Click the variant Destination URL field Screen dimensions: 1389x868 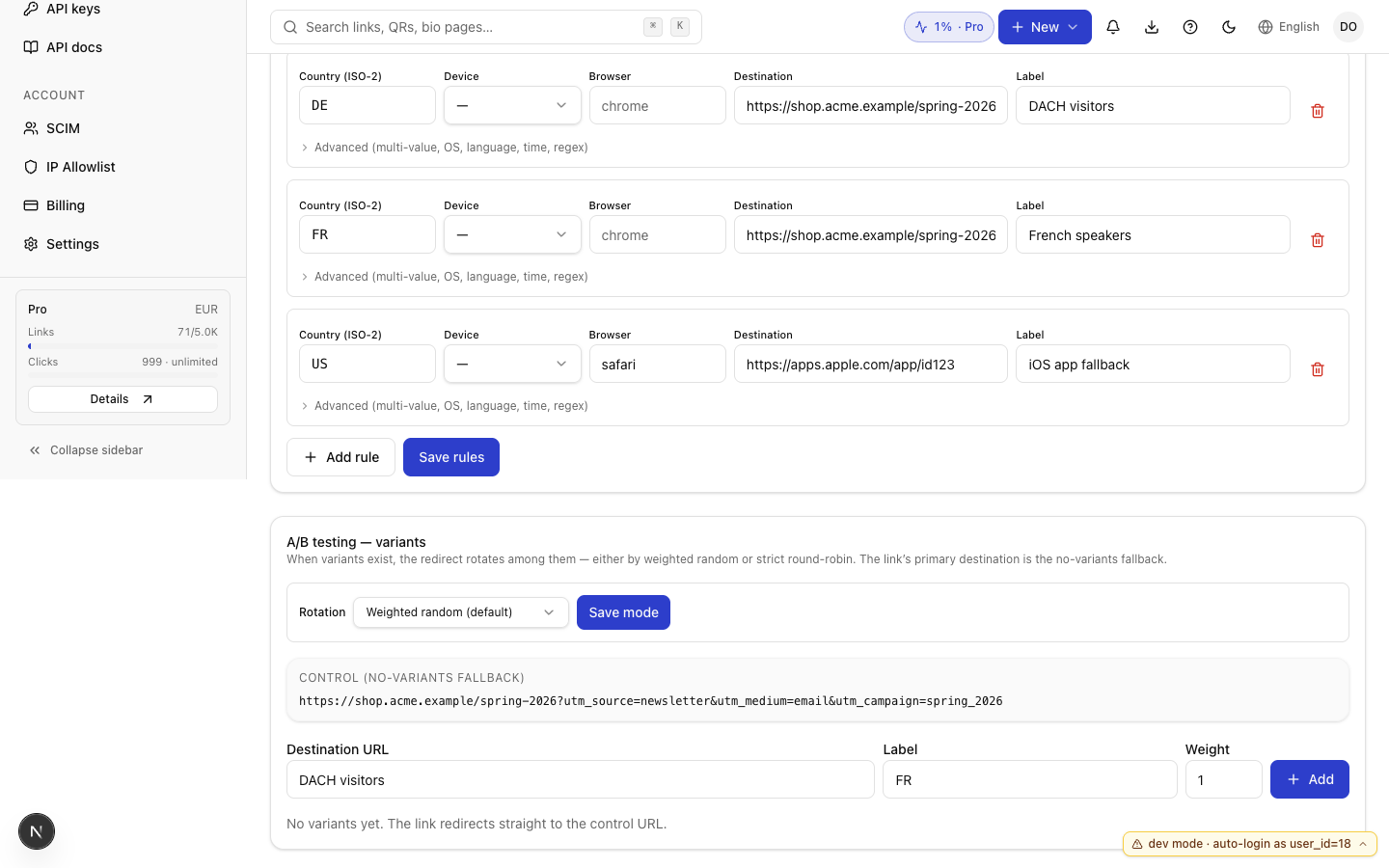point(581,779)
